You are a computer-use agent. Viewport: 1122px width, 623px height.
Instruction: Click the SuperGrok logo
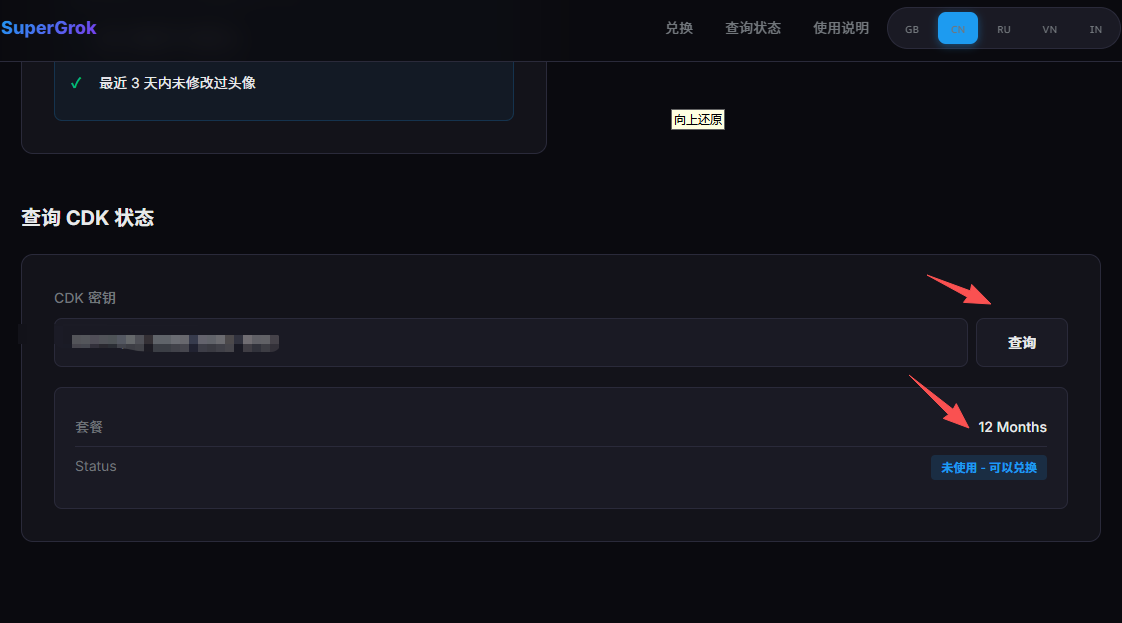[48, 28]
